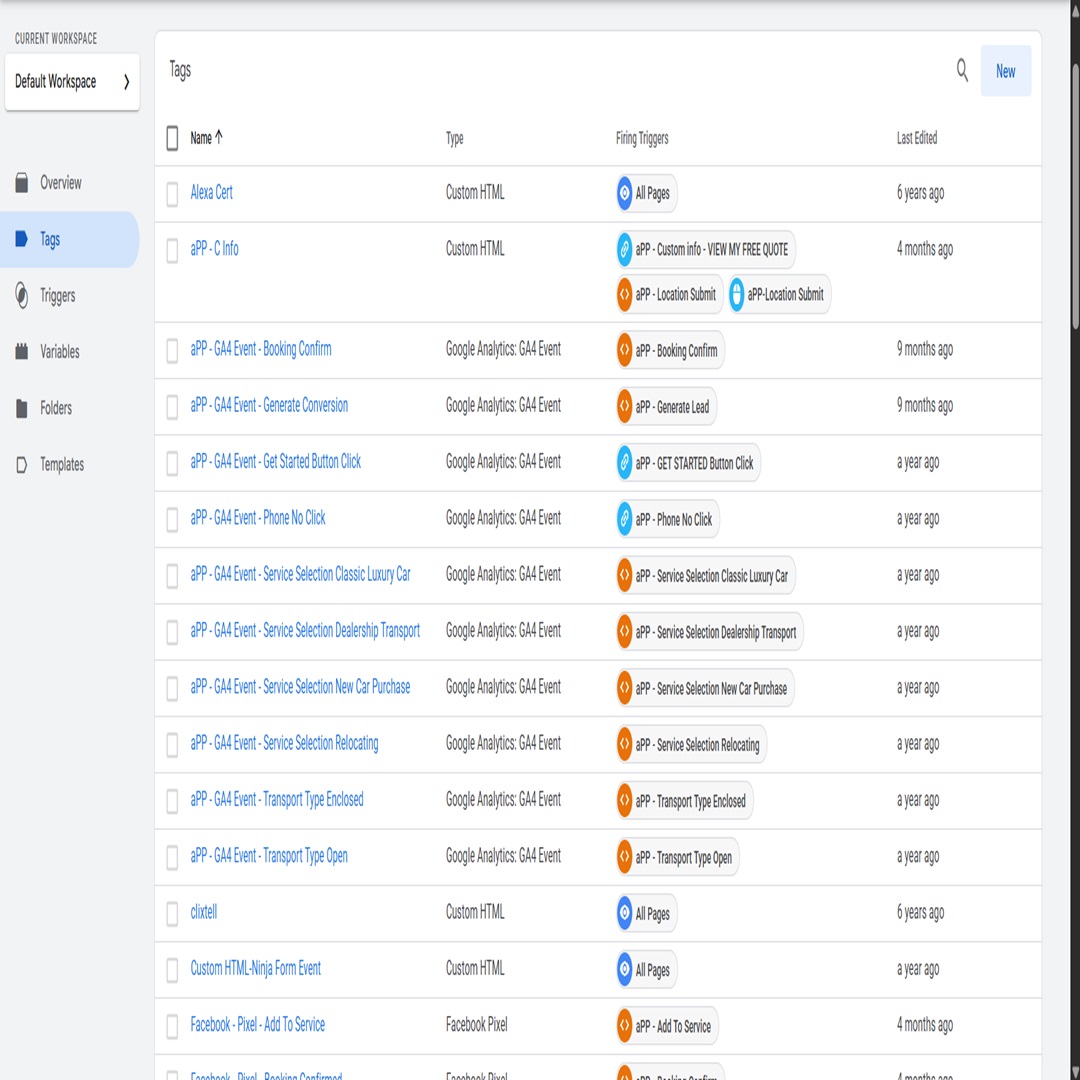Click the link-click icon on aPP - Phone No Click

(622, 519)
